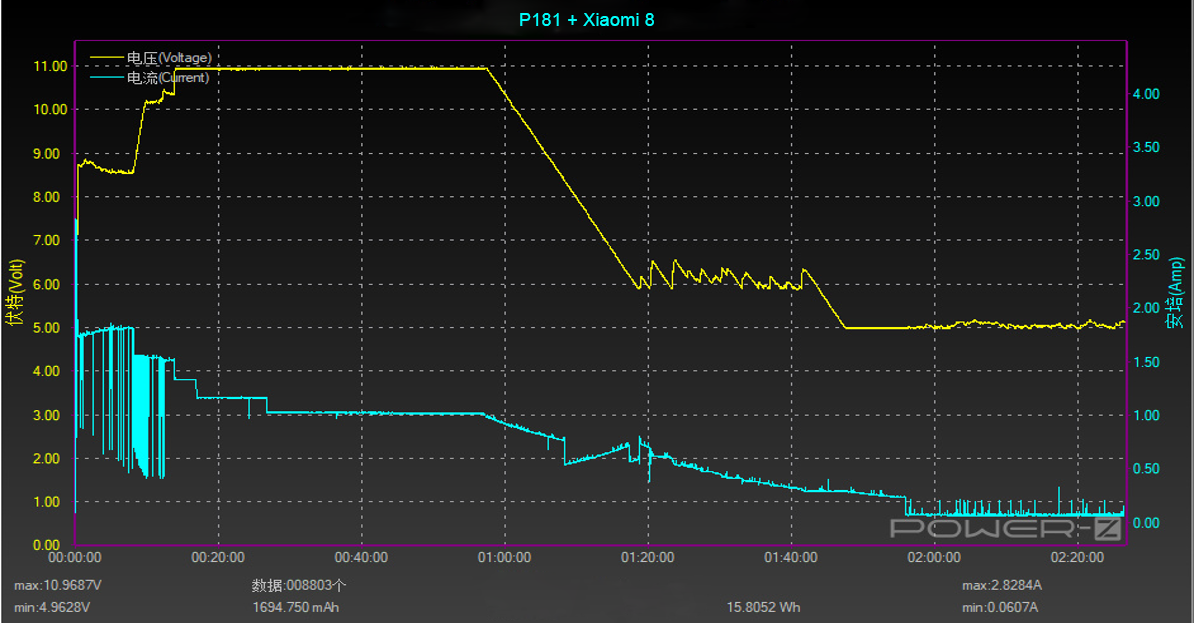Screen dimensions: 1194x623
Task: Click the 7.00 voltage axis label
Action: [x=46, y=241]
